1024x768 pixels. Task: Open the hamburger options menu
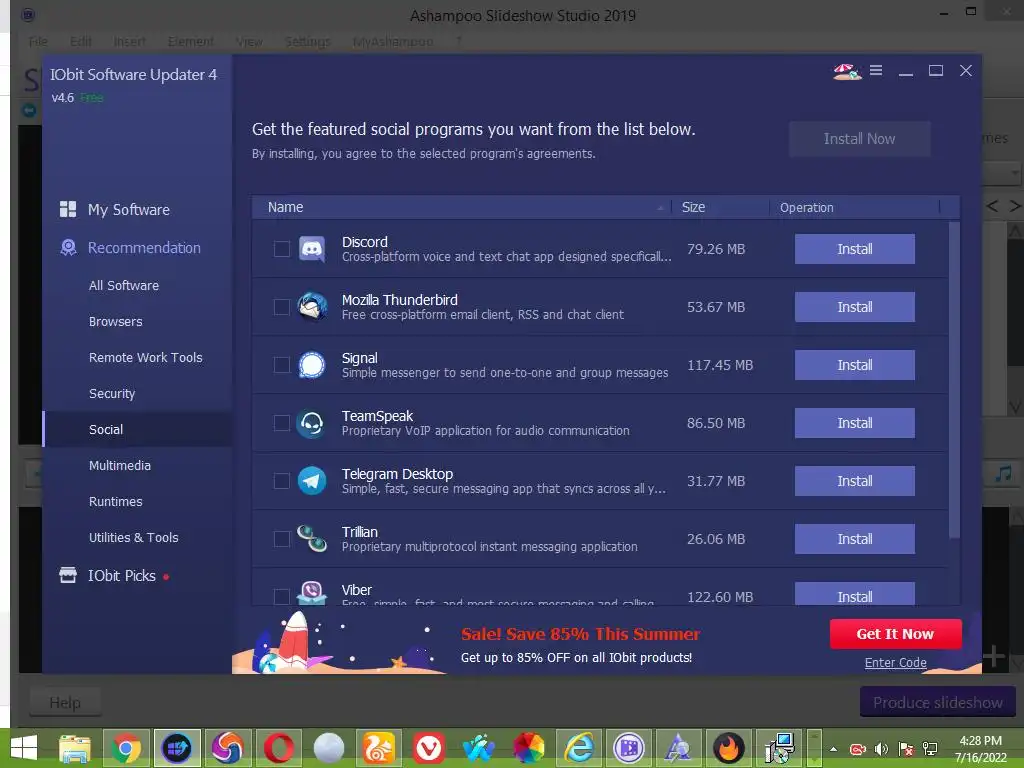coord(876,70)
